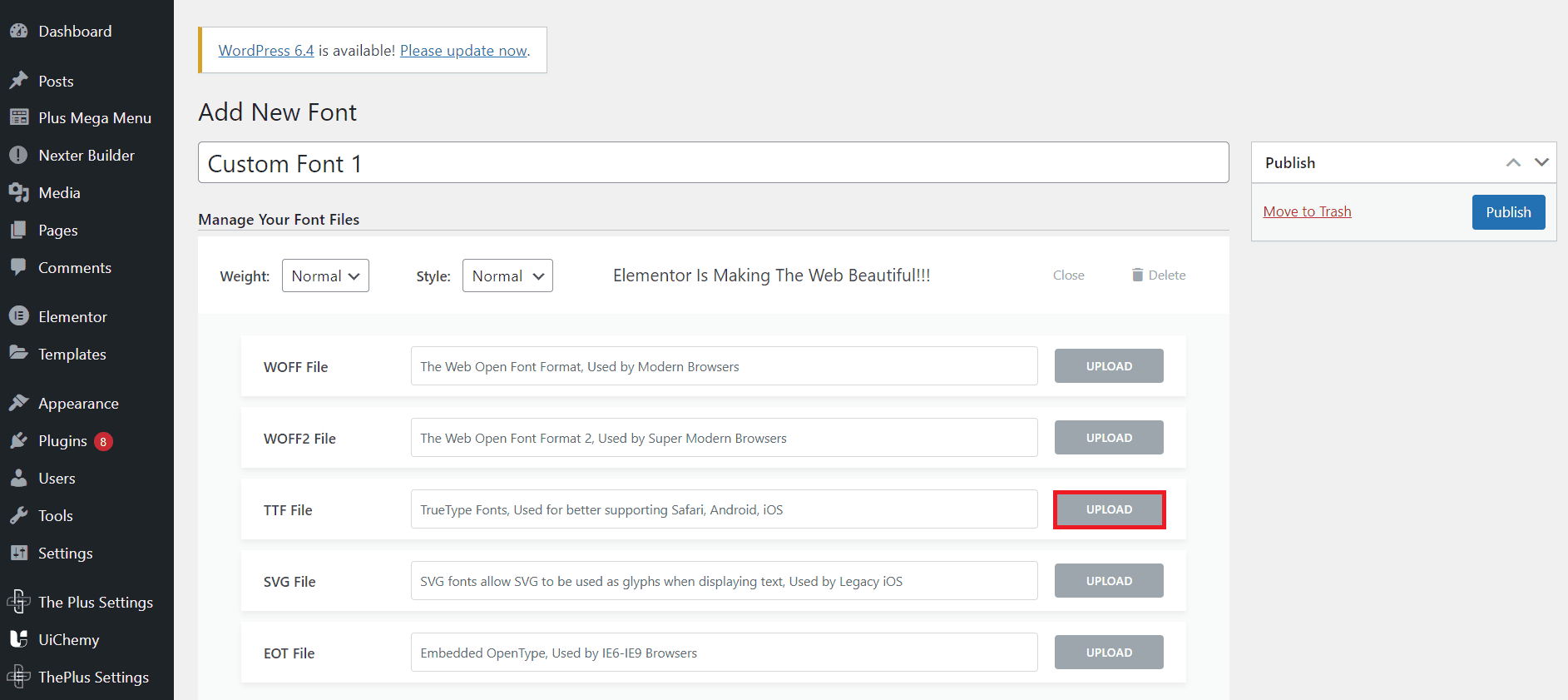This screenshot has height=700, width=1568.
Task: Upload a WOFF2 file
Action: click(x=1109, y=438)
